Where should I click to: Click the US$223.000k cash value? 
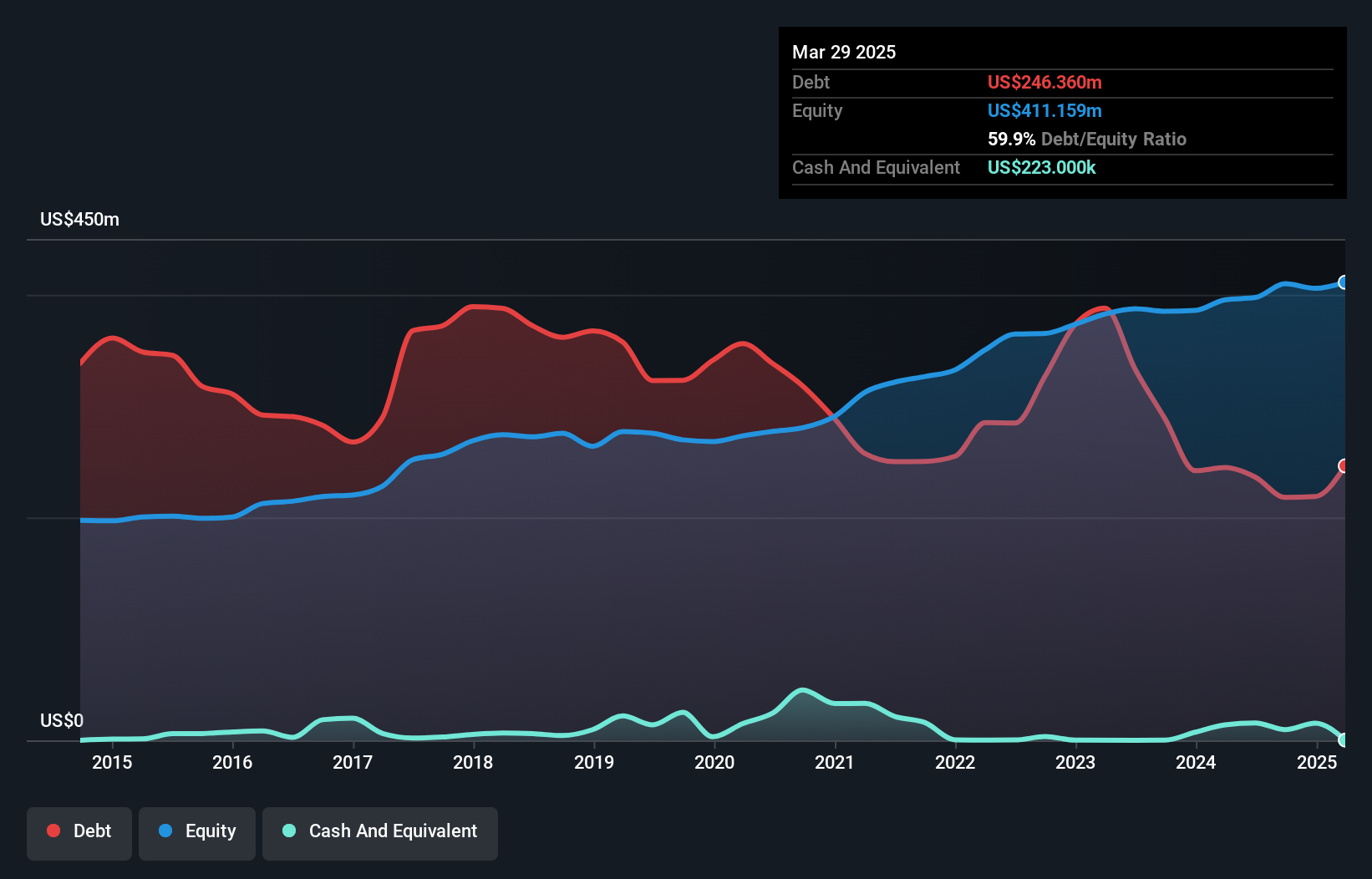1042,167
